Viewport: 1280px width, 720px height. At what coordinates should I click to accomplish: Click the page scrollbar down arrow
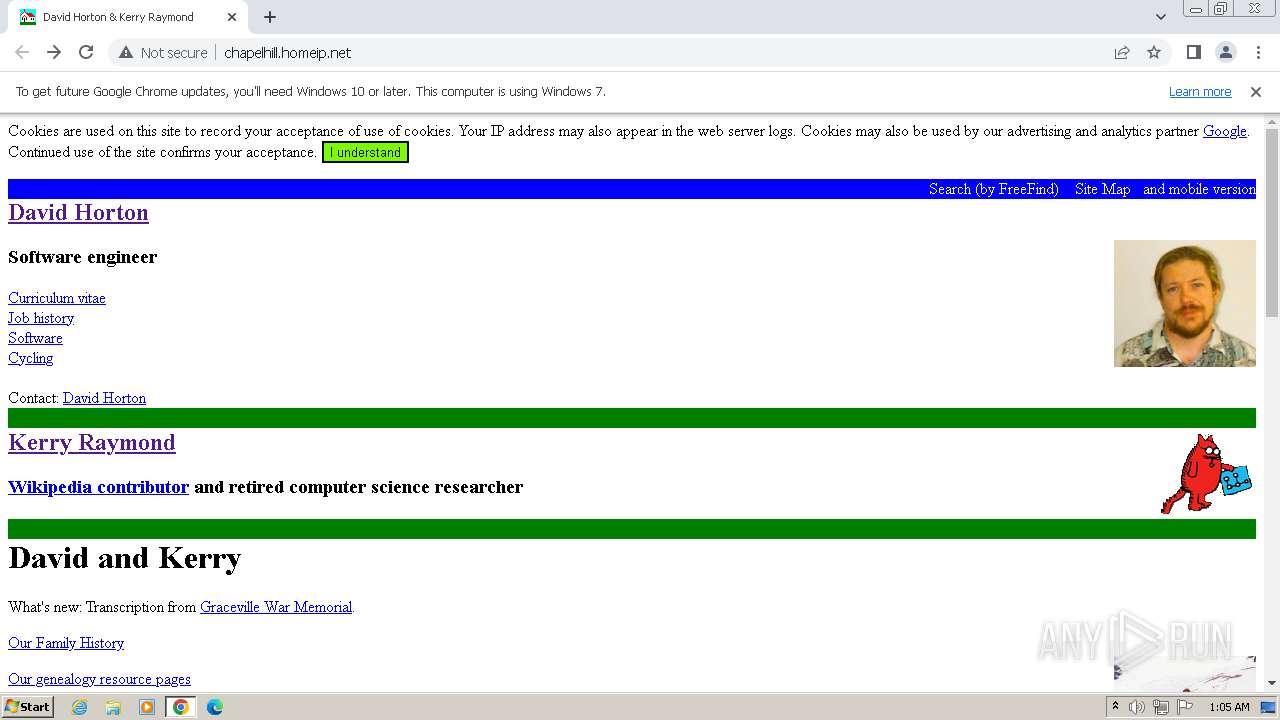1272,683
